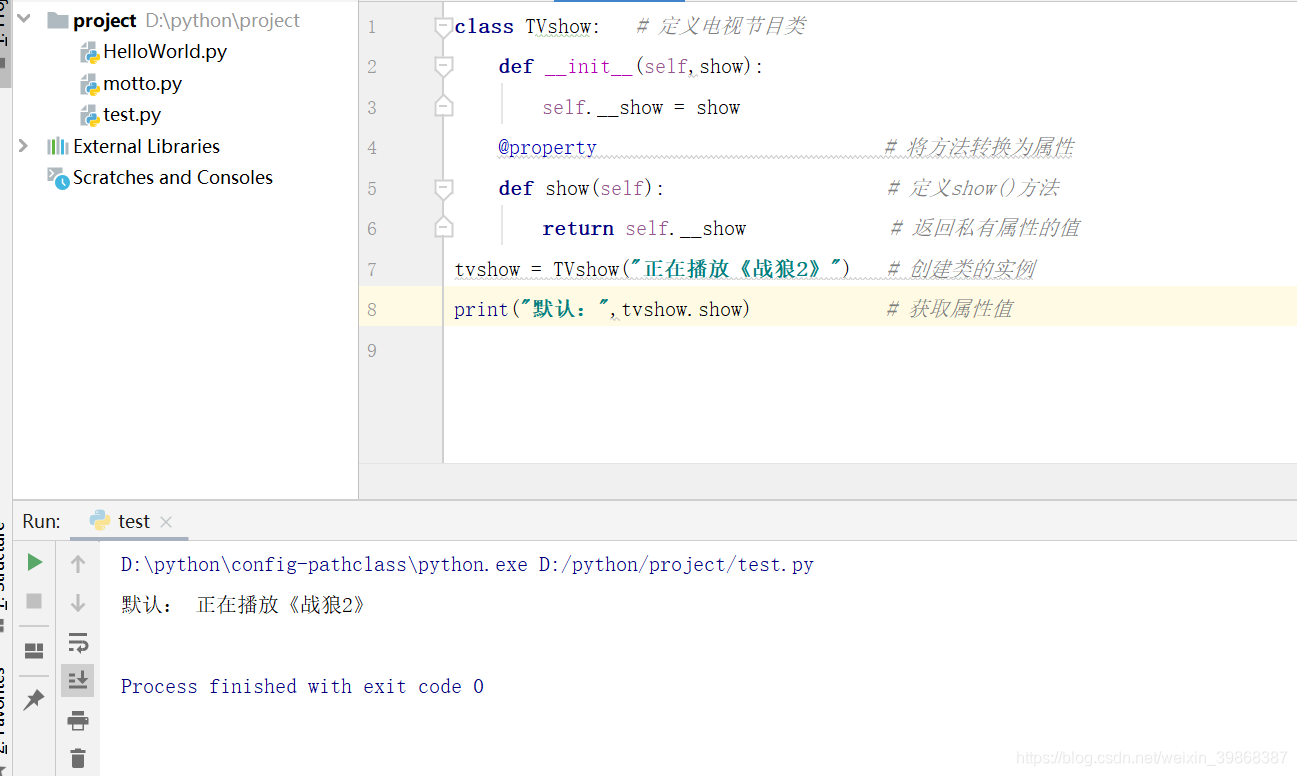Click comment '# 定义show()方法'
This screenshot has width=1297, height=776.
973,188
